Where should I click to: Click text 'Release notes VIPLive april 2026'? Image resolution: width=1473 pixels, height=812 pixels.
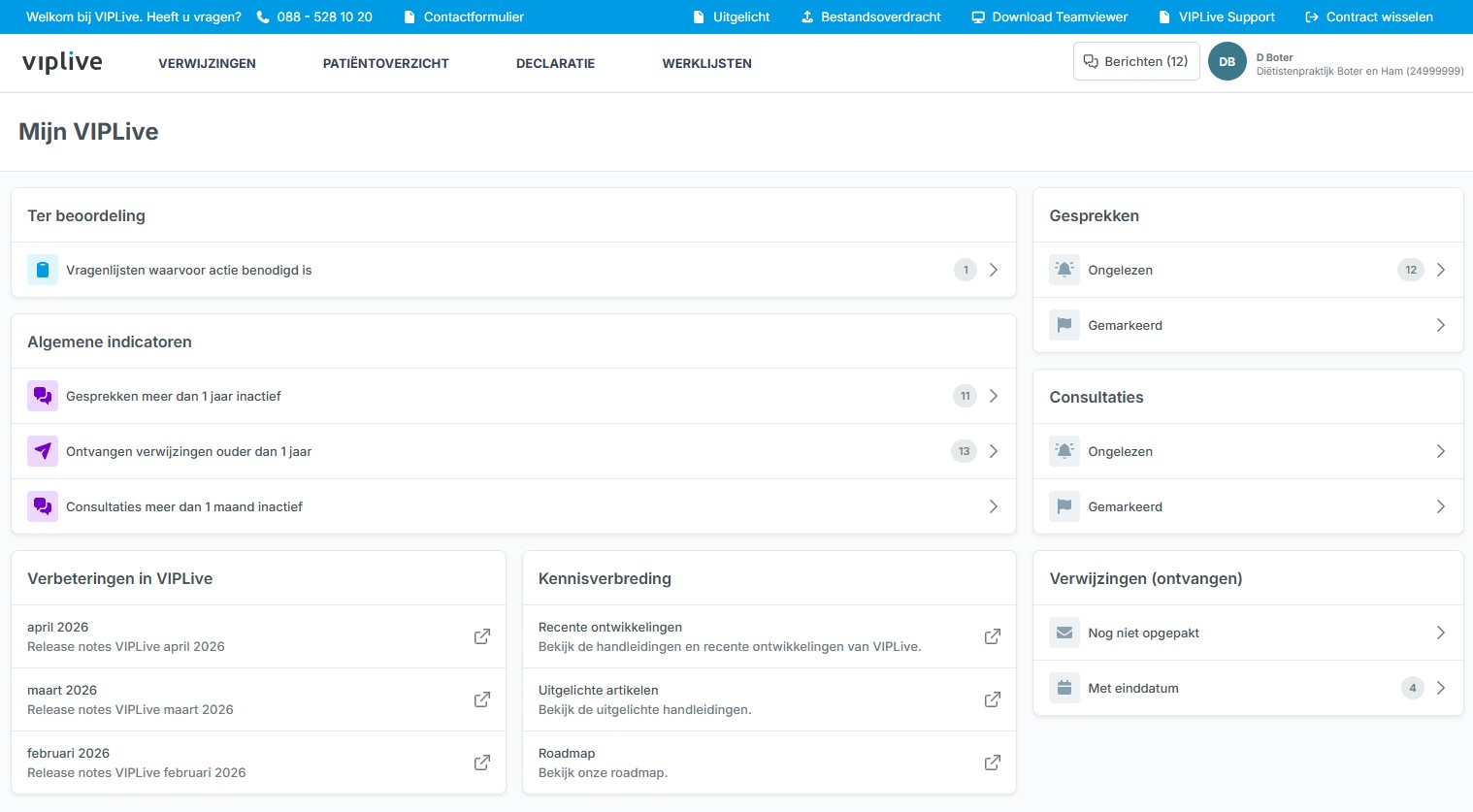[126, 647]
